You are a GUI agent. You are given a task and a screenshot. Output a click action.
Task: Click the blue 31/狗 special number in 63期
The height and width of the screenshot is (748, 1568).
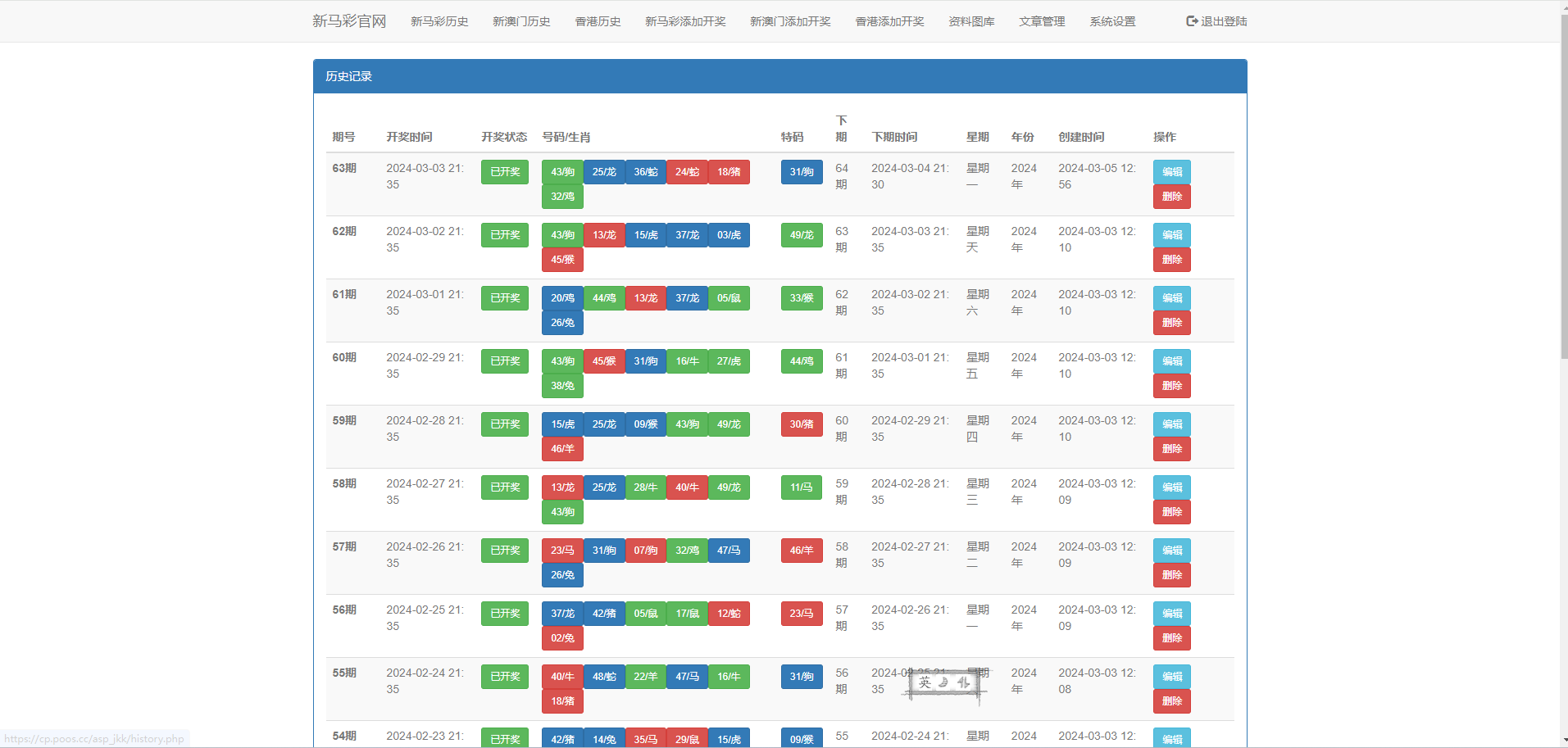pos(801,172)
